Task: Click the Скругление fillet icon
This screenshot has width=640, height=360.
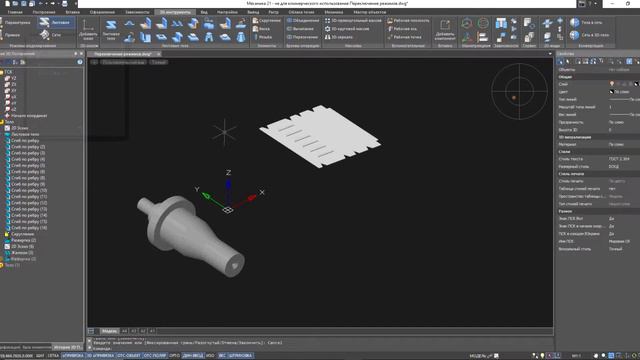Action: pos(256,20)
